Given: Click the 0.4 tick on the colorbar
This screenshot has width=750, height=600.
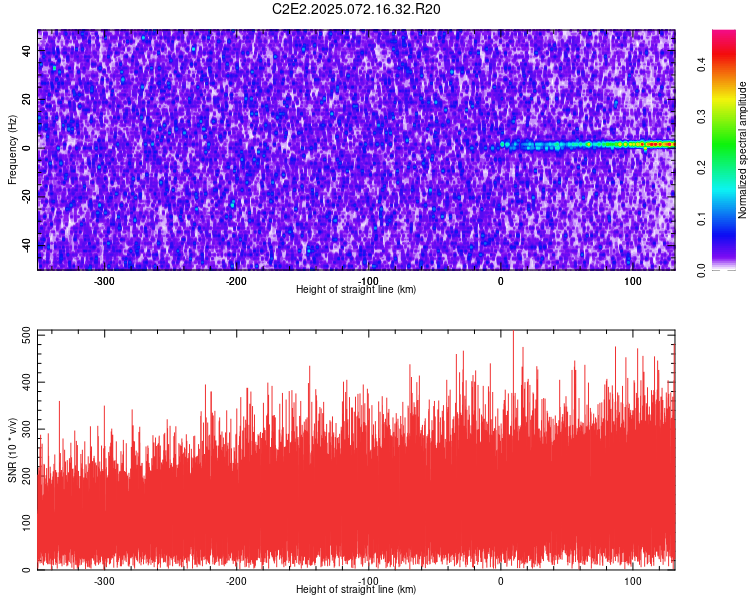Looking at the screenshot, I should tap(702, 64).
